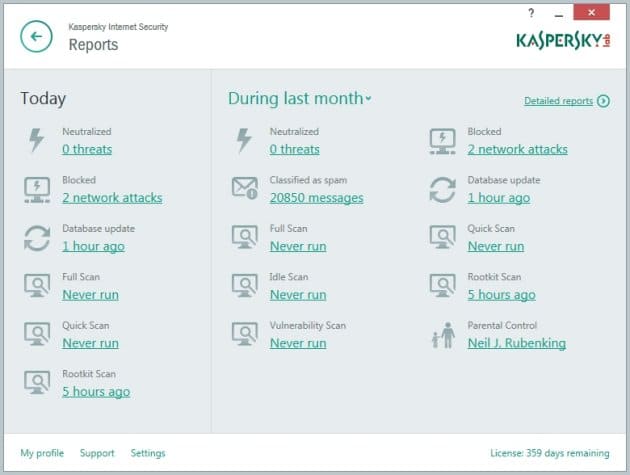Open My profile in the footer
The width and height of the screenshot is (630, 475).
[42, 453]
